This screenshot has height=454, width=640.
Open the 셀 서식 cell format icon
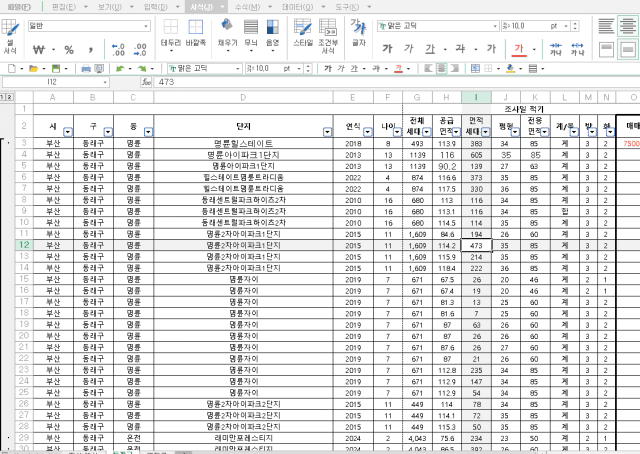10,36
